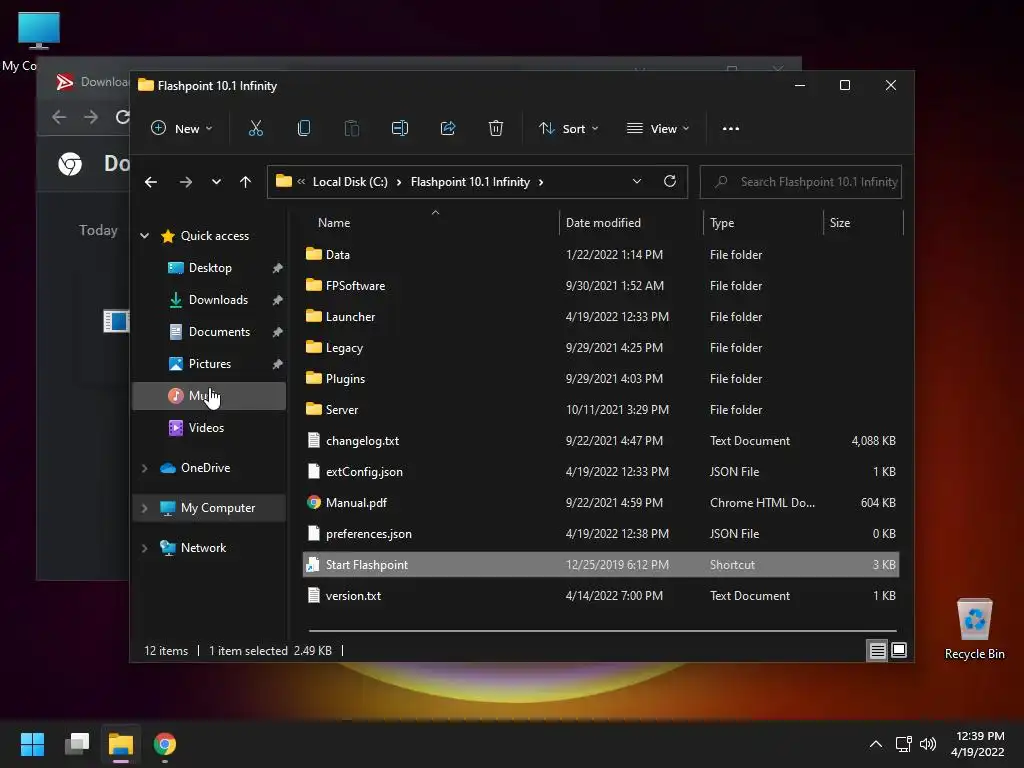Click the Rename icon in toolbar
The width and height of the screenshot is (1024, 768).
400,129
